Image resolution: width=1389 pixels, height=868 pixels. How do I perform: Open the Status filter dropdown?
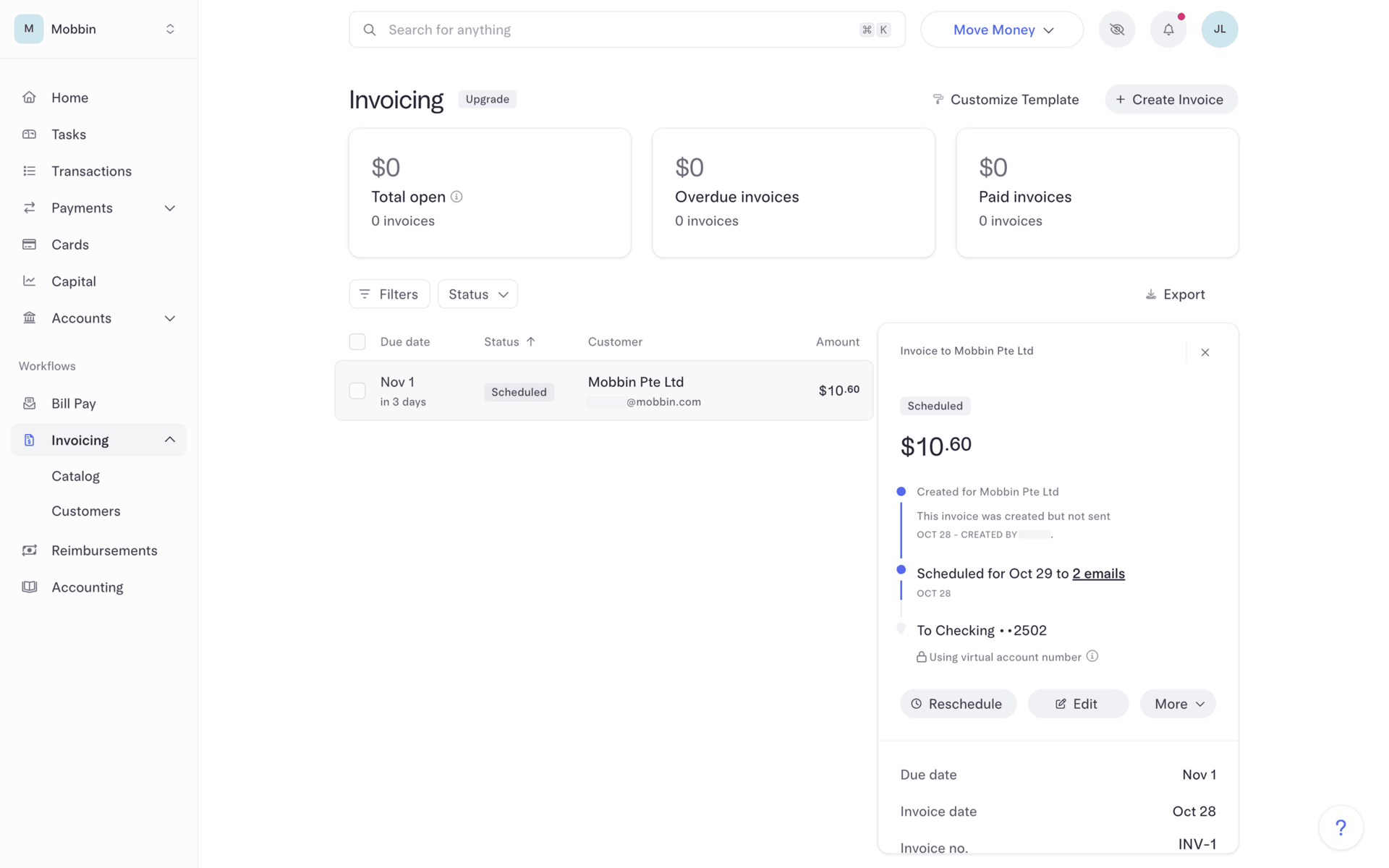coord(477,294)
